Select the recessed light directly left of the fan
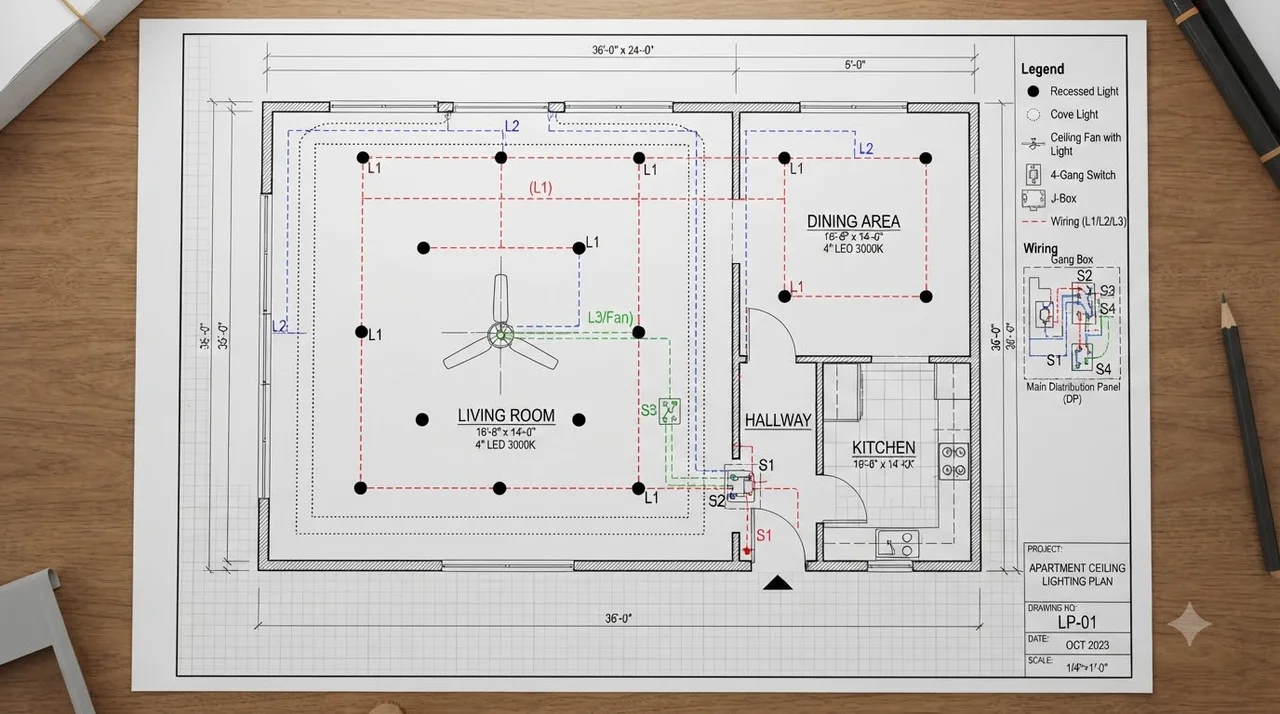Viewport: 1280px width, 714px height. tap(361, 331)
